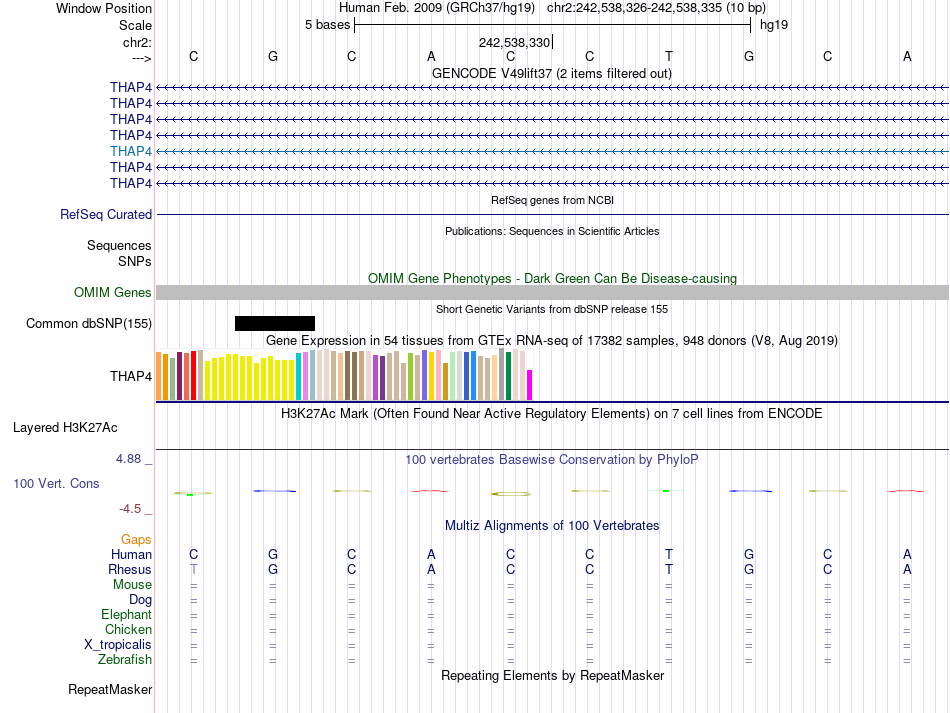The width and height of the screenshot is (950, 713).
Task: Click gray mismatch T in Rhesus row
Action: 193,569
